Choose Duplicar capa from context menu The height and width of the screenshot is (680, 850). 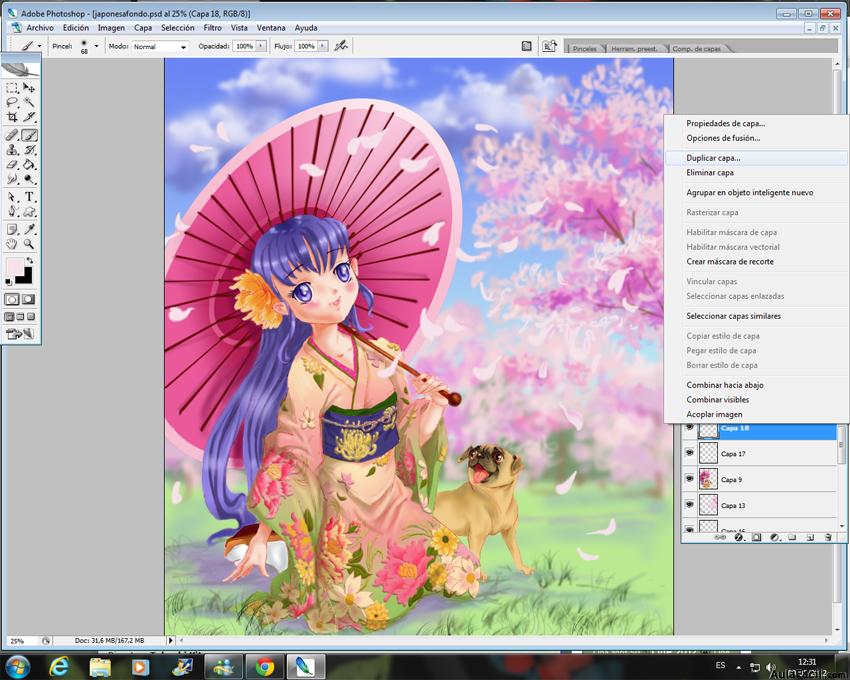pos(756,158)
